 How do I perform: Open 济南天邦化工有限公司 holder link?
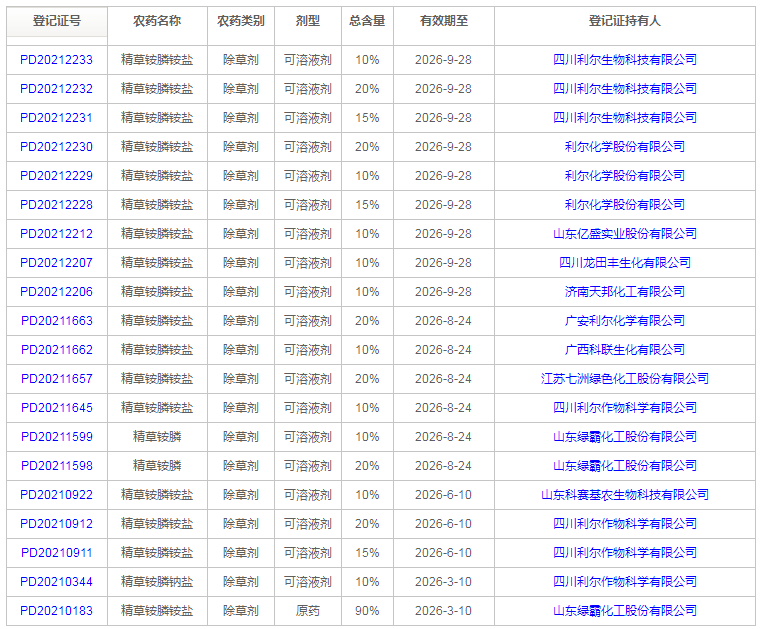point(625,292)
